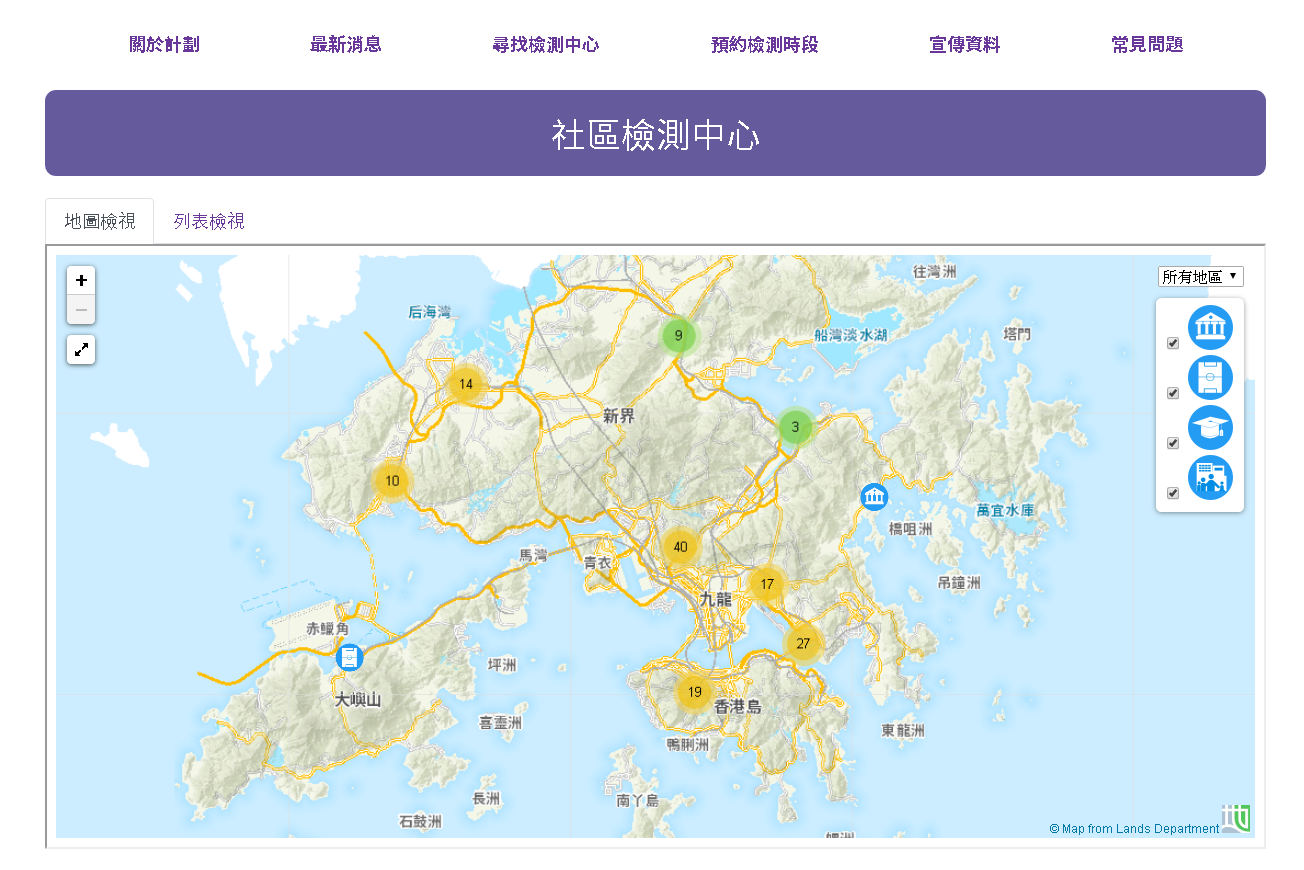Screen dimensions: 1304x870
Task: Toggle the graduation cap category checkbox
Action: click(x=1173, y=443)
